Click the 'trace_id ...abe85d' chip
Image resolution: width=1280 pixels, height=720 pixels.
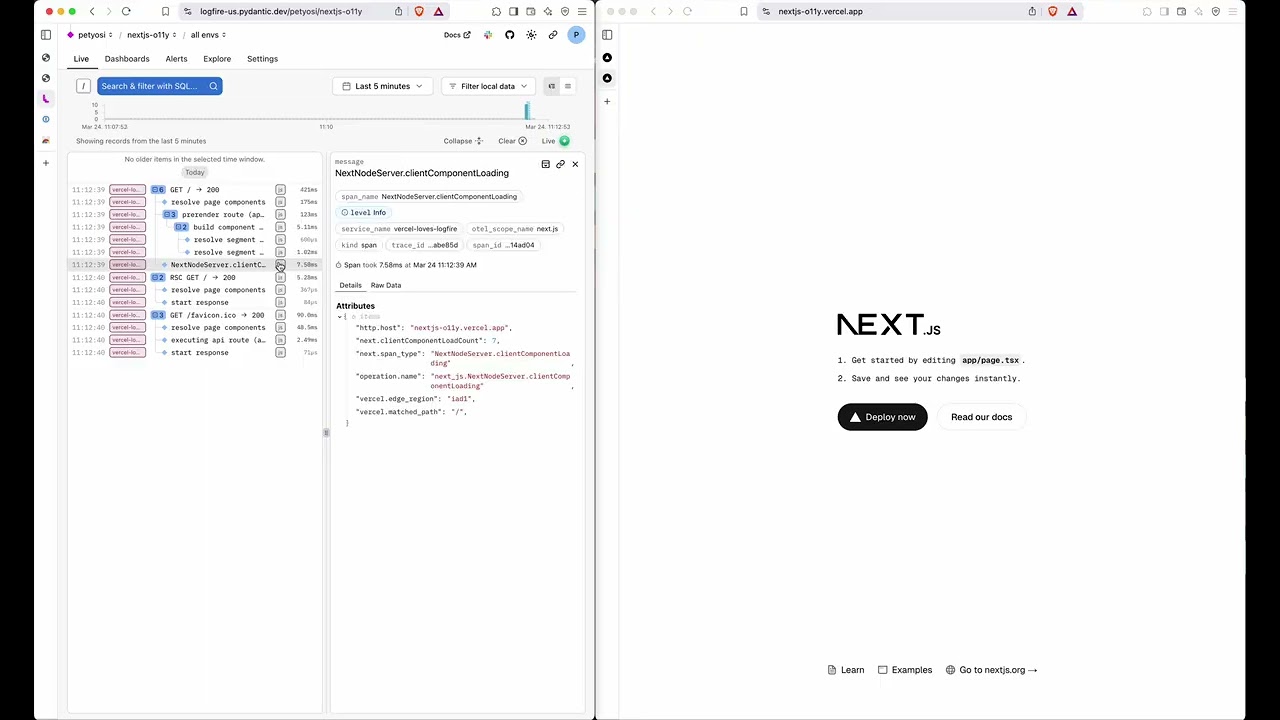click(x=425, y=245)
